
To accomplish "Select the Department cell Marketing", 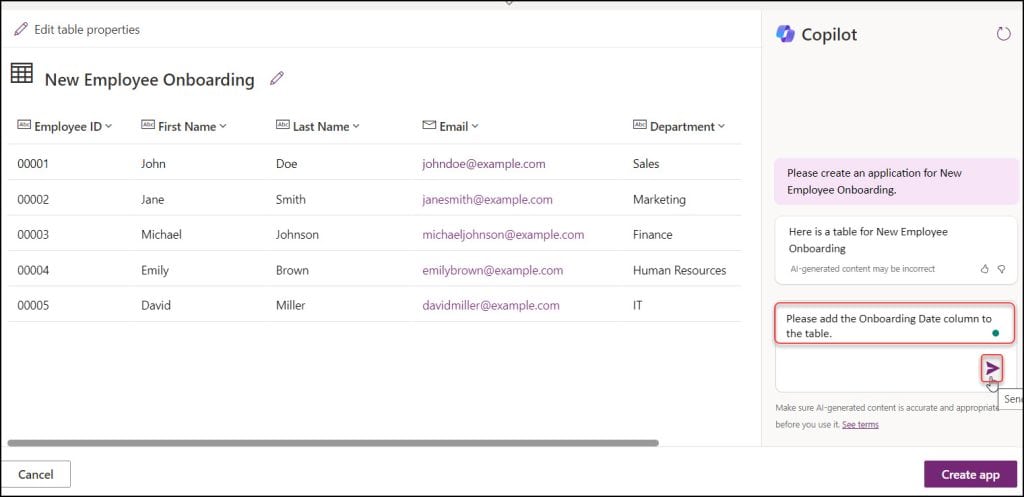I will click(660, 199).
